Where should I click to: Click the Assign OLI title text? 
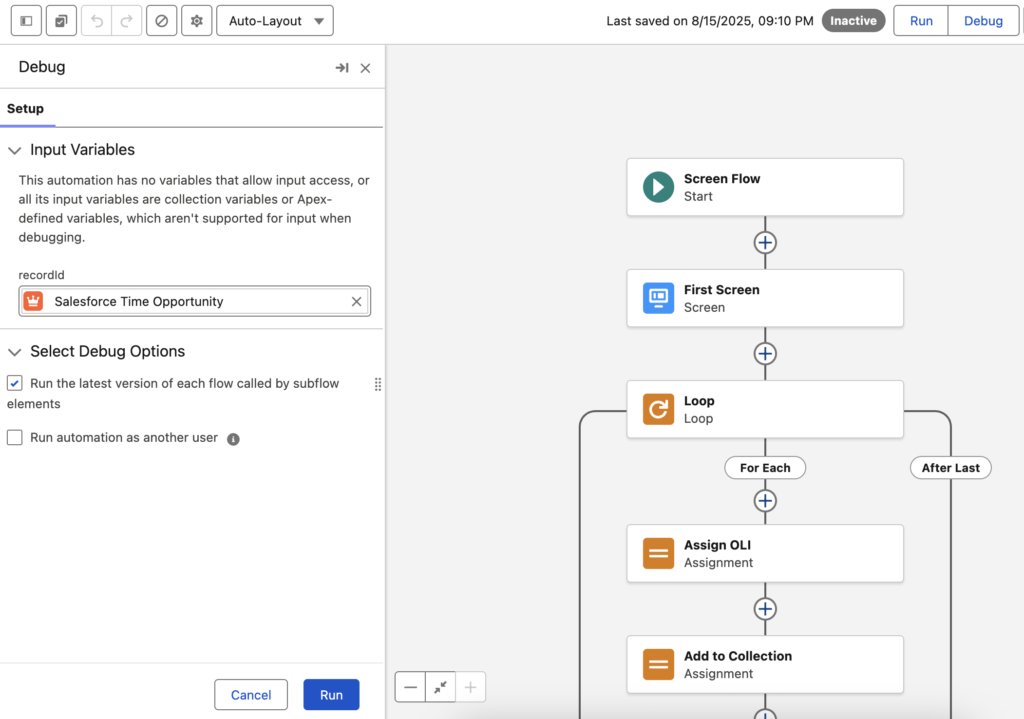[717, 545]
